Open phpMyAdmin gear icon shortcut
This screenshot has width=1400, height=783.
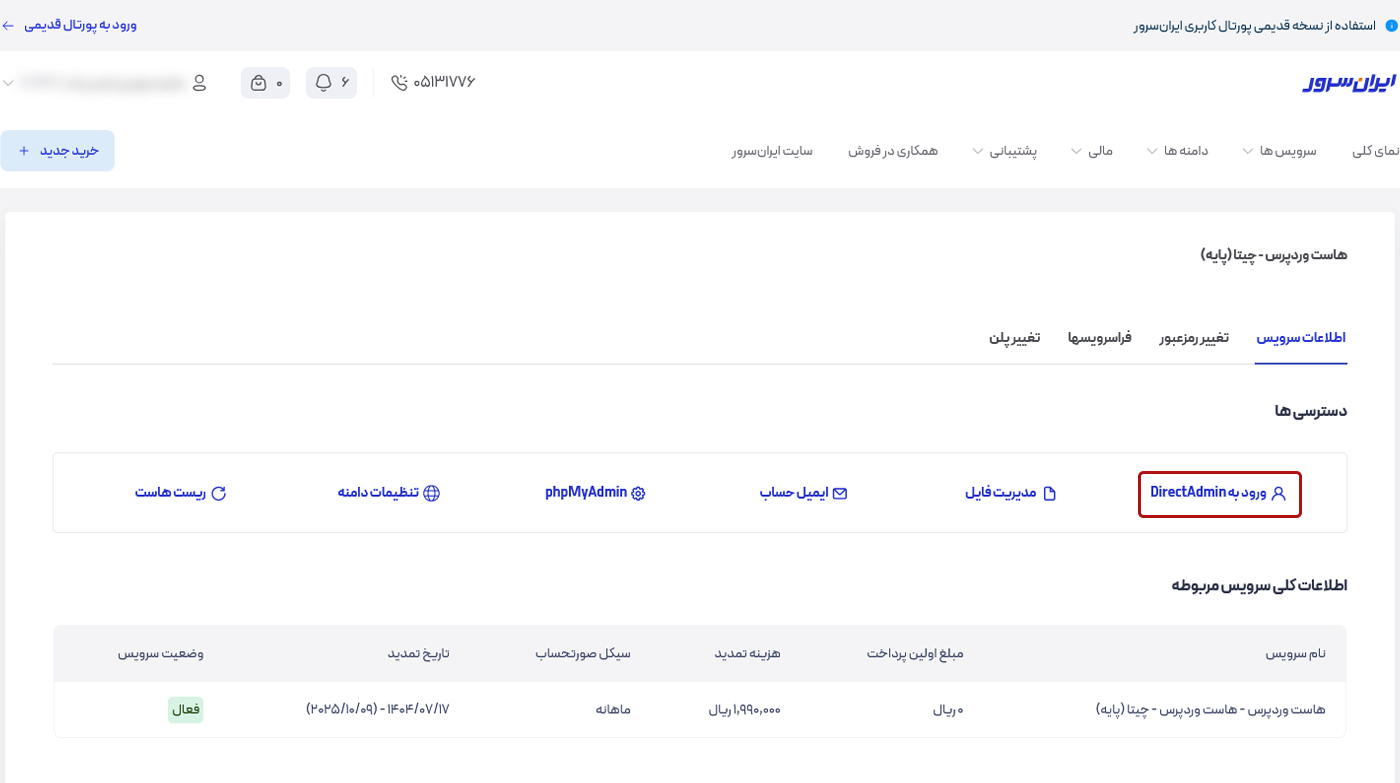[638, 493]
